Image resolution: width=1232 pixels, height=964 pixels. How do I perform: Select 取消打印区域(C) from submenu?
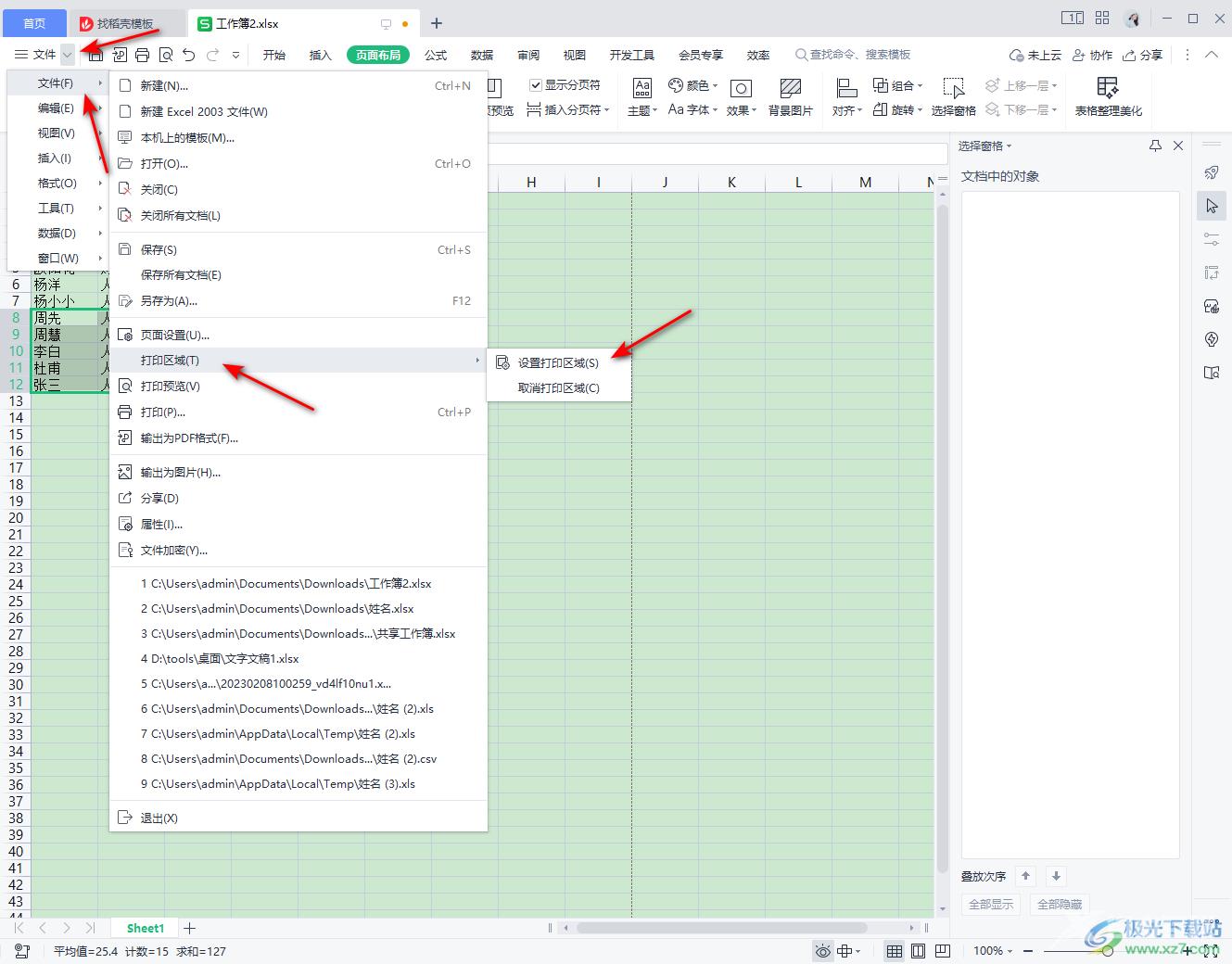[x=559, y=388]
